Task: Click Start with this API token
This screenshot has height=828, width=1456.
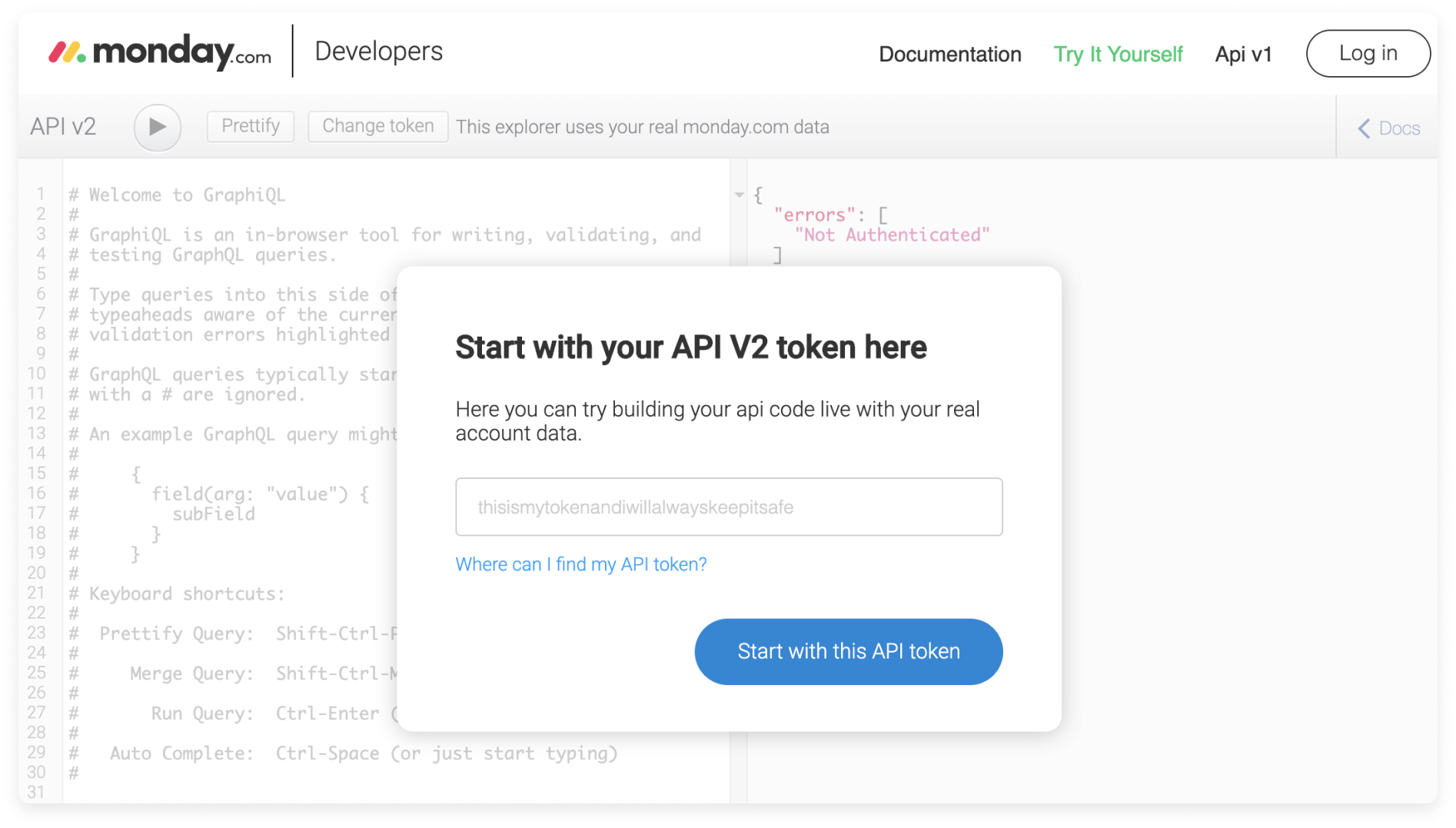Action: point(848,651)
